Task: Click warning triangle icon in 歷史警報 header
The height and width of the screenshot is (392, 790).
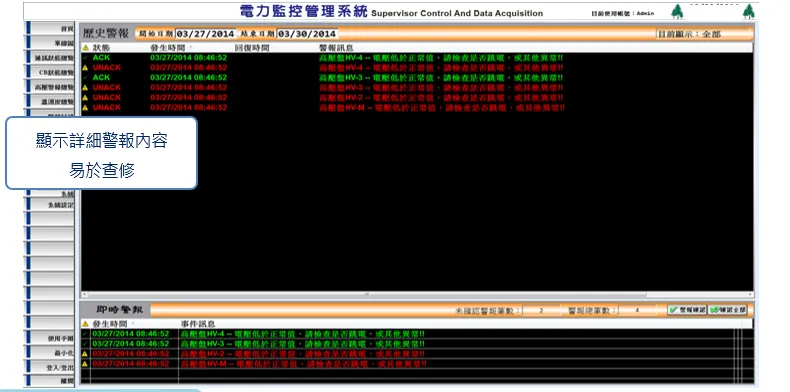Action: [x=85, y=48]
